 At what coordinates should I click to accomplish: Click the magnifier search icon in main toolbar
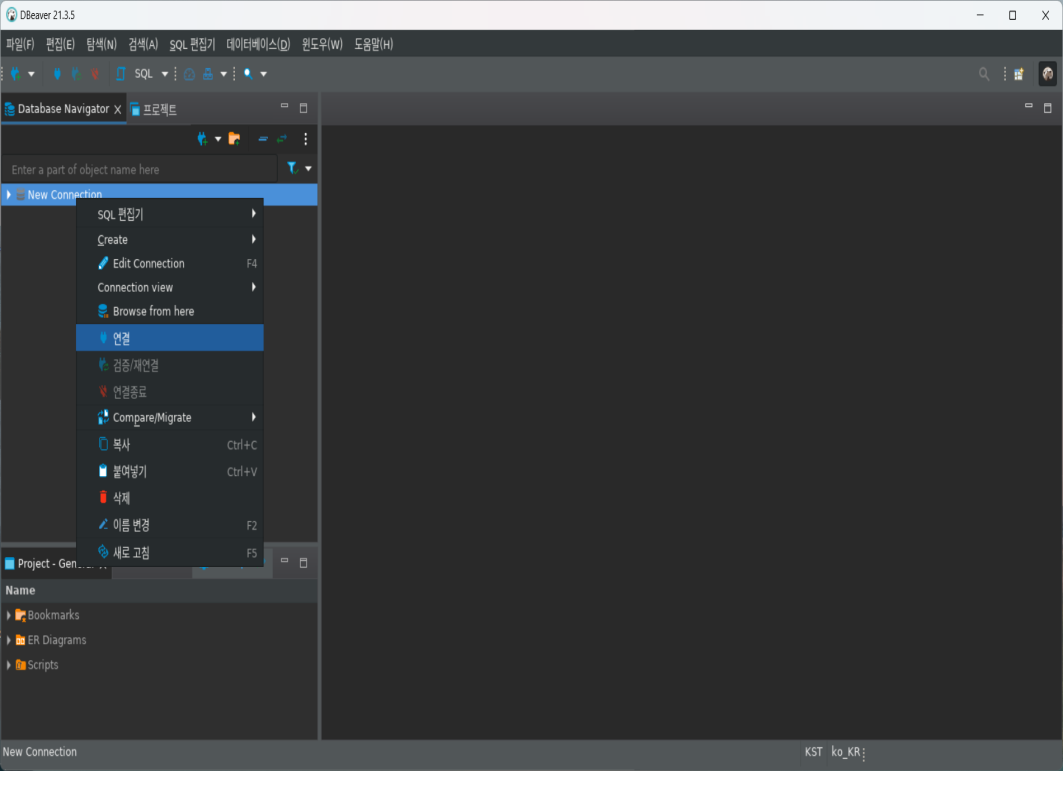248,74
